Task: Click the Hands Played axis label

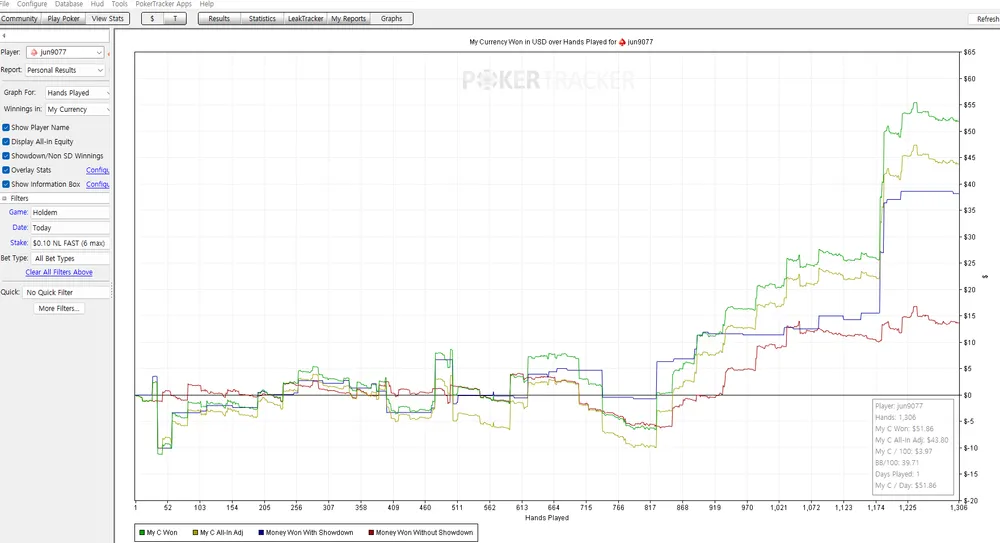Action: pyautogui.click(x=547, y=518)
